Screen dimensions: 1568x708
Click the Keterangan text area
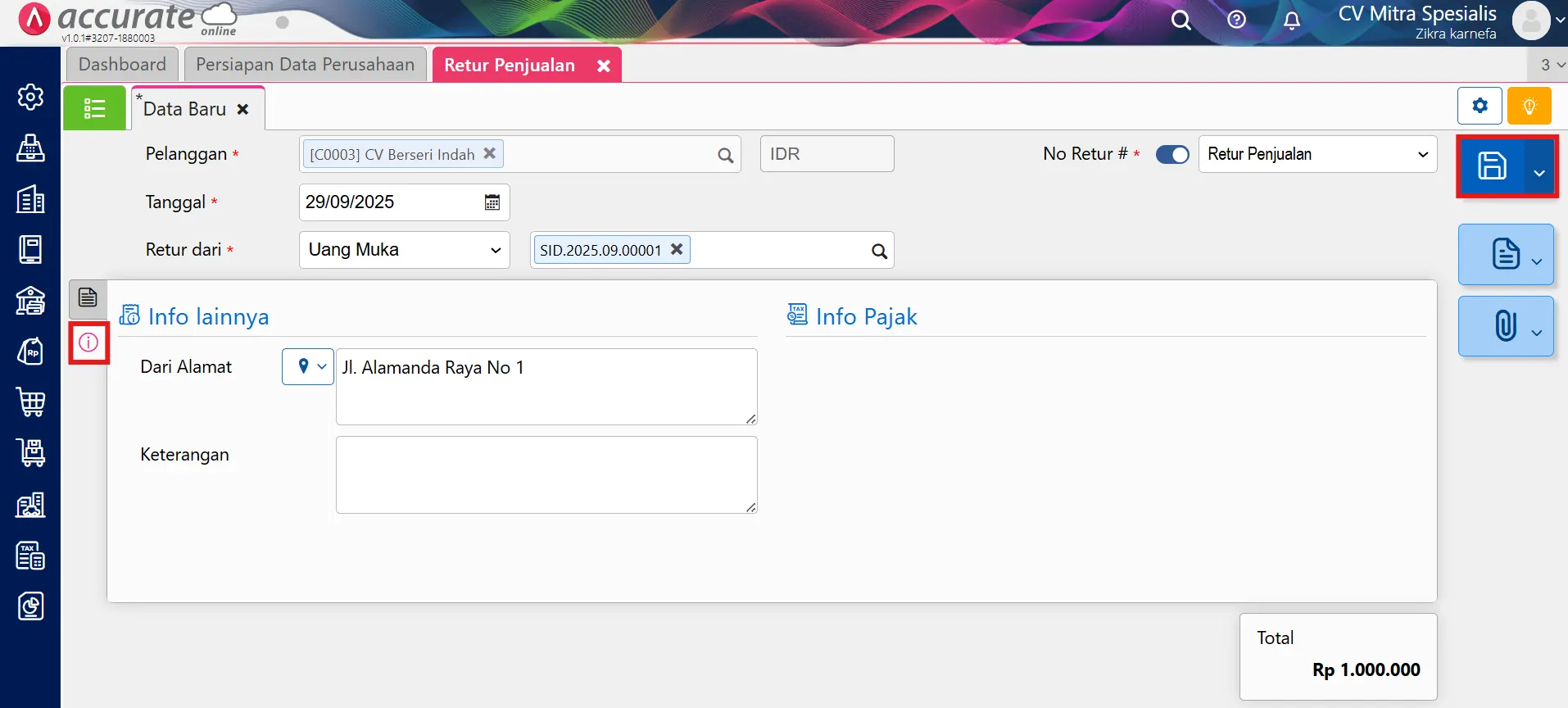click(x=546, y=474)
